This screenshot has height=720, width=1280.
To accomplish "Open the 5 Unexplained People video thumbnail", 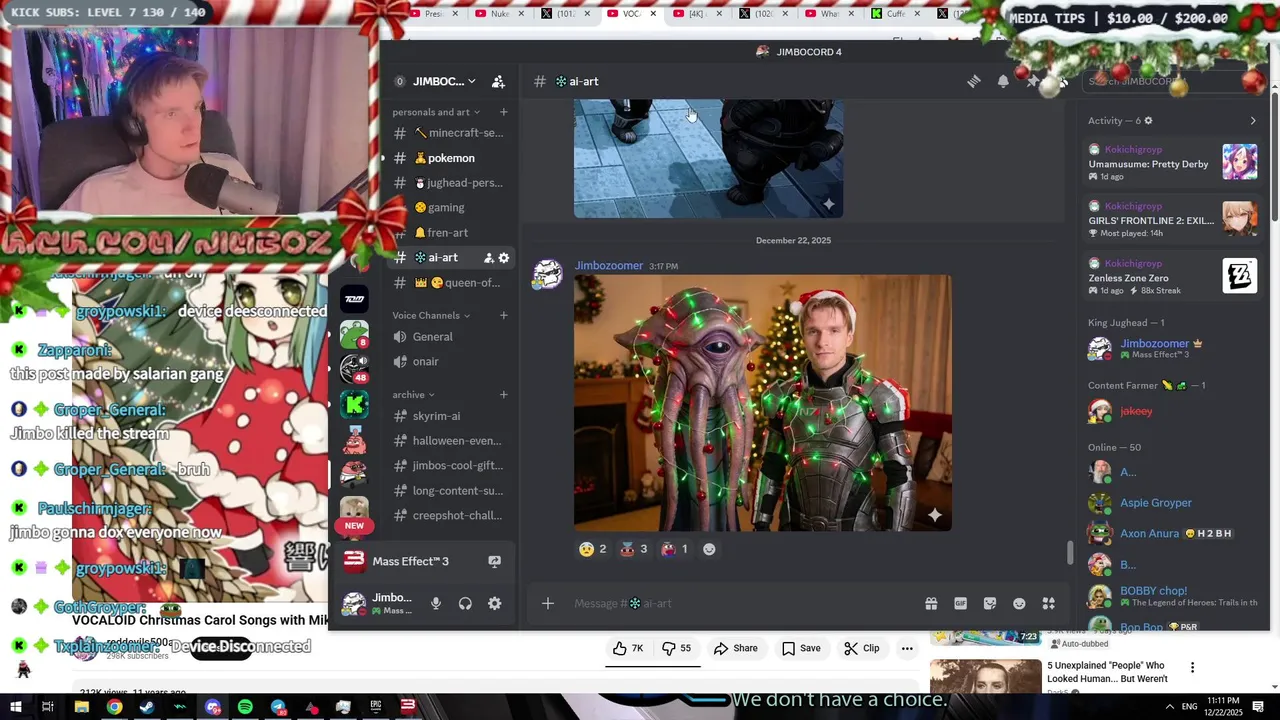I will pos(985,676).
